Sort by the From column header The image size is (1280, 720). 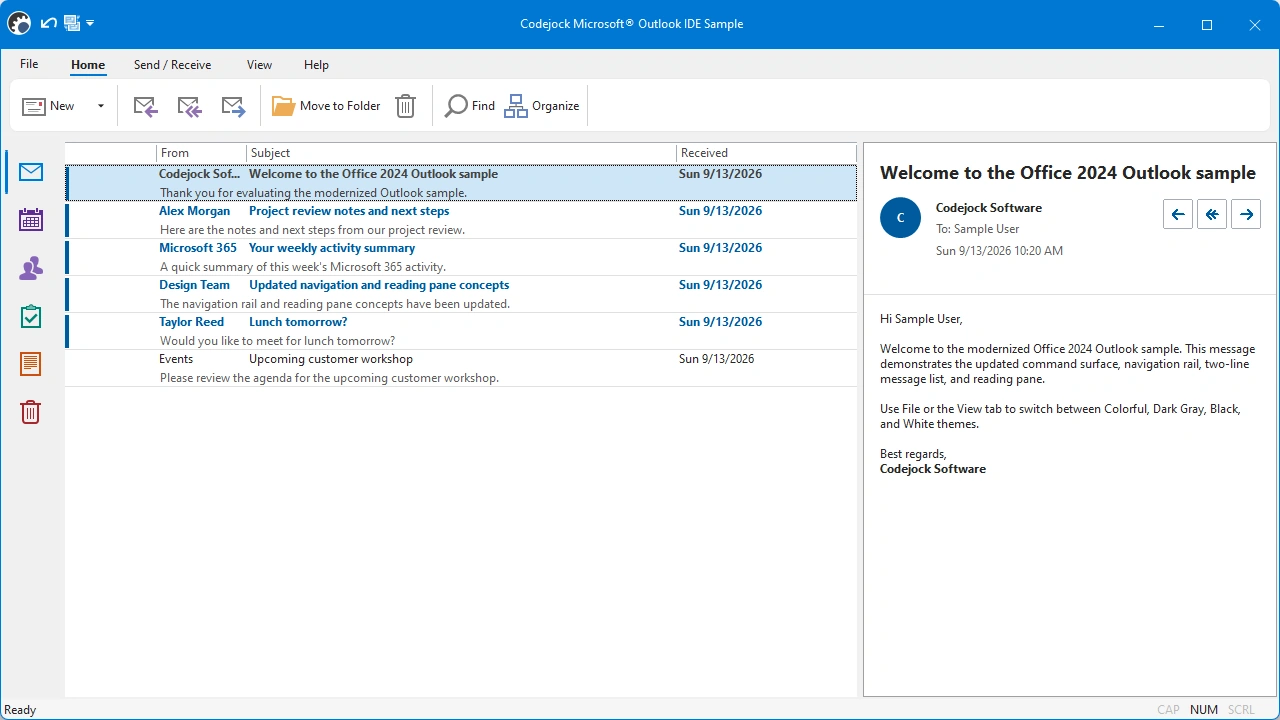[x=201, y=153]
